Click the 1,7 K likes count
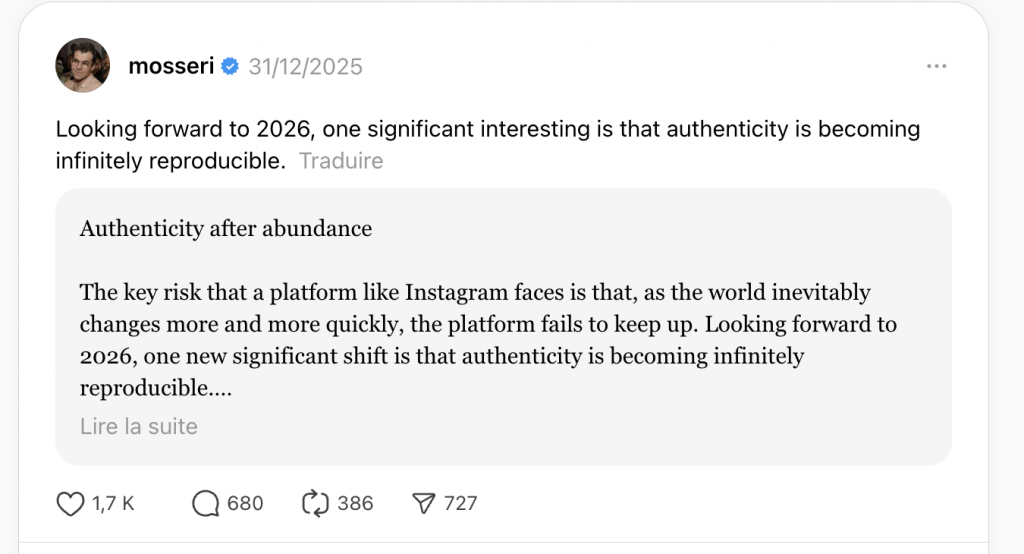This screenshot has width=1024, height=554. coord(113,504)
